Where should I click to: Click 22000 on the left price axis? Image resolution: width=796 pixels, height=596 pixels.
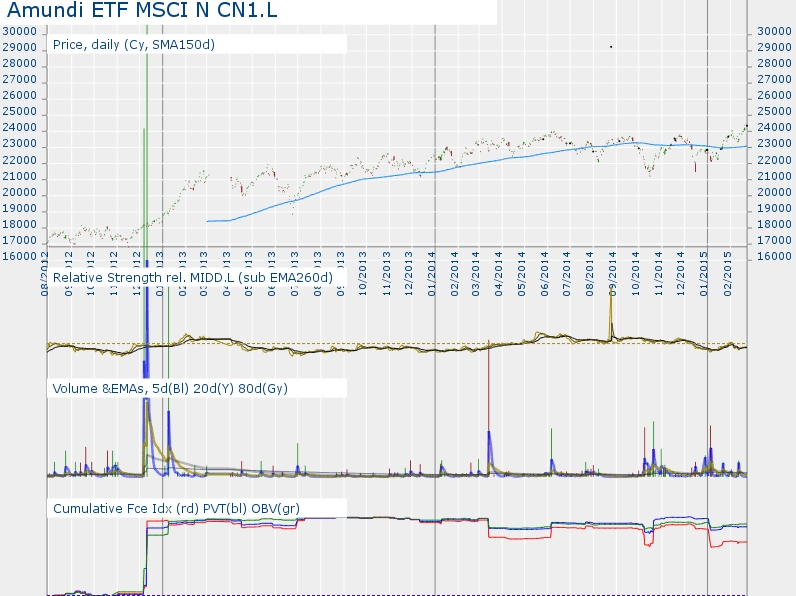point(20,160)
